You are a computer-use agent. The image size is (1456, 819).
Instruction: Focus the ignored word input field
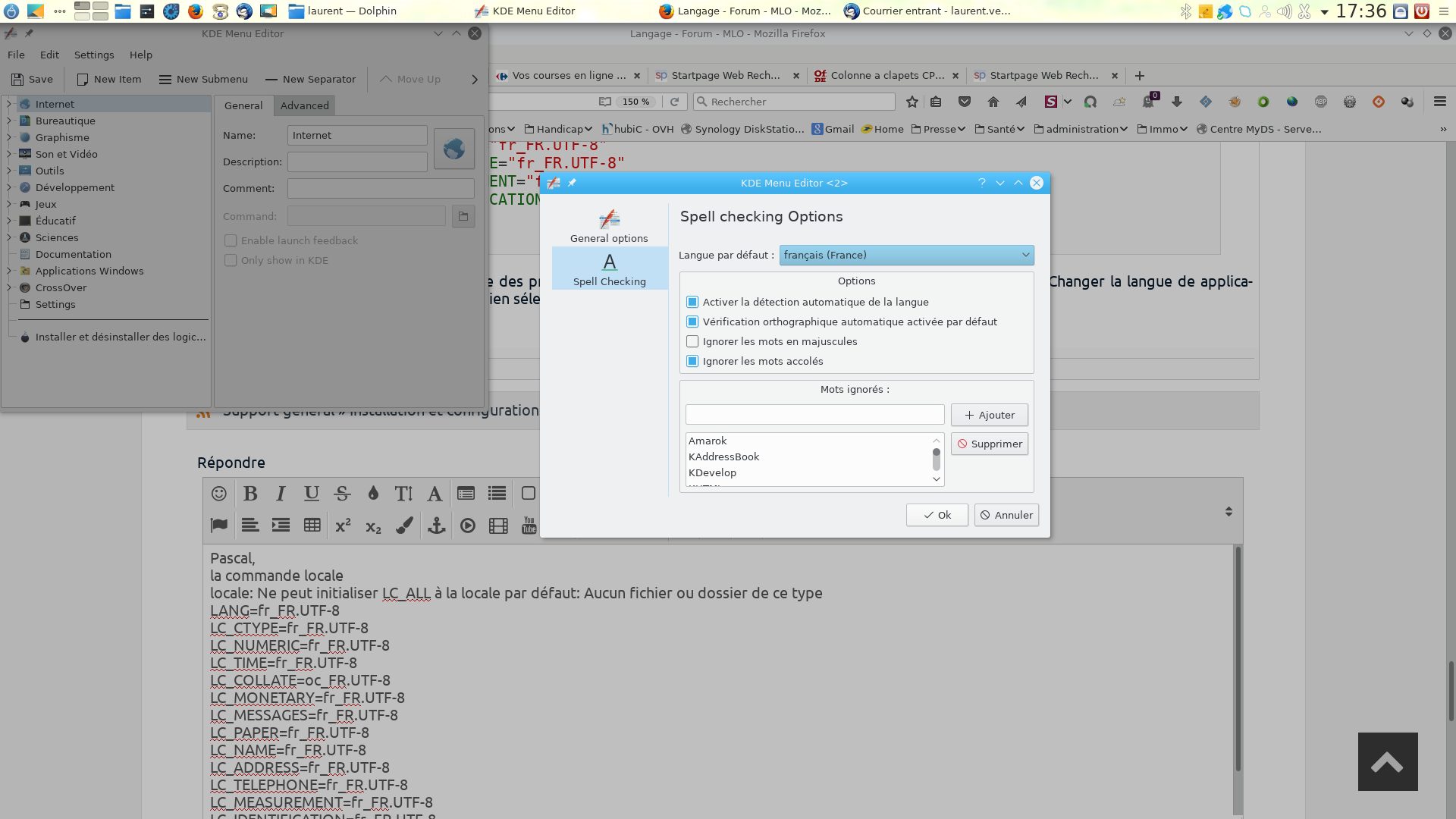815,414
